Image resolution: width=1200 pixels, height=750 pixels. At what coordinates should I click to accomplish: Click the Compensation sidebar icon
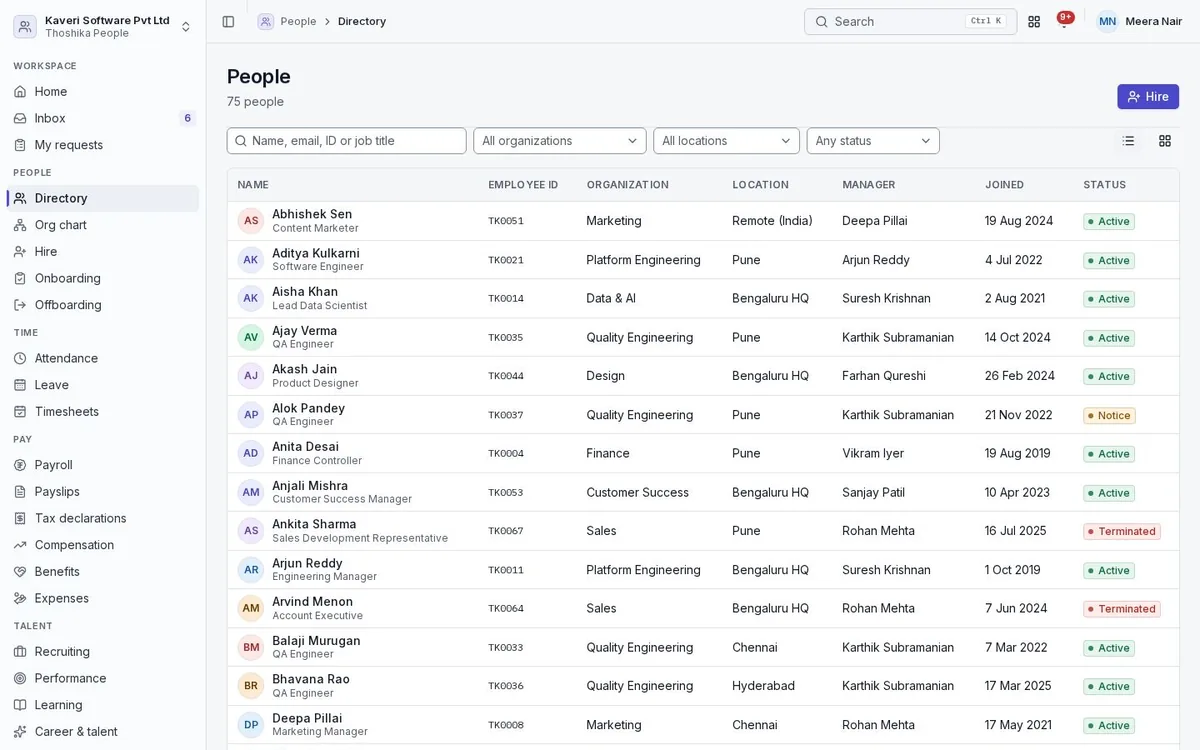click(x=20, y=545)
